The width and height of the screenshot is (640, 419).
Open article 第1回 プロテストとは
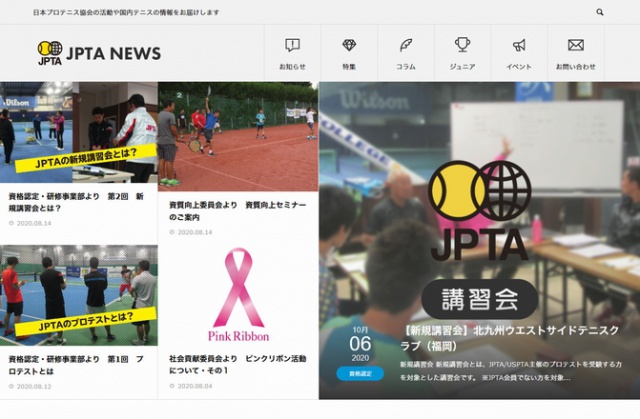tap(76, 365)
